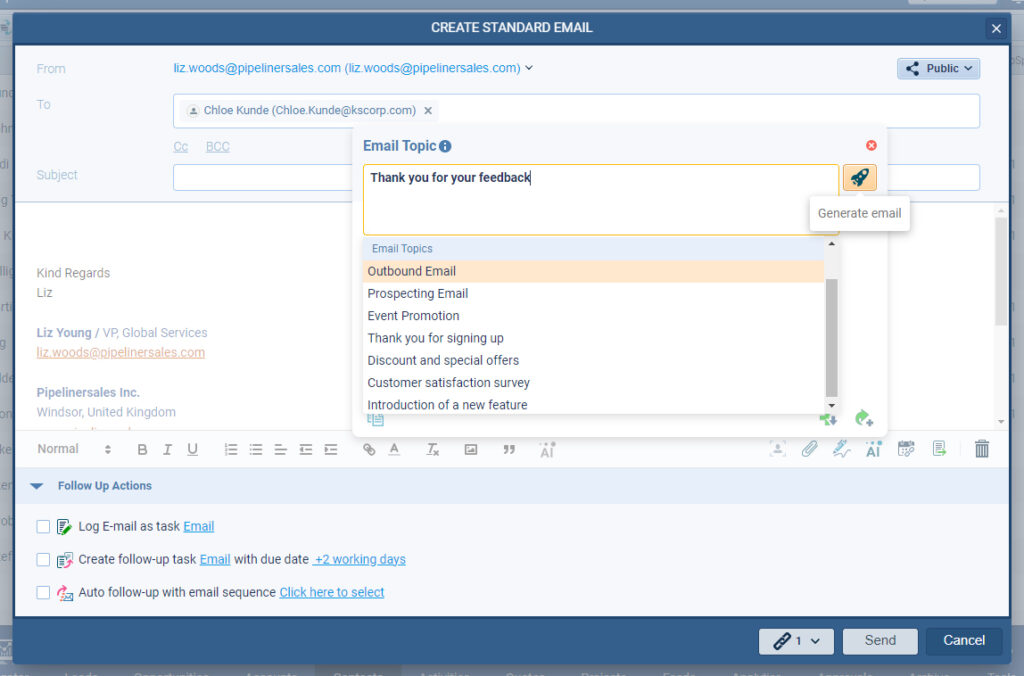
Task: Click the trash icon to discard email
Action: pos(981,449)
